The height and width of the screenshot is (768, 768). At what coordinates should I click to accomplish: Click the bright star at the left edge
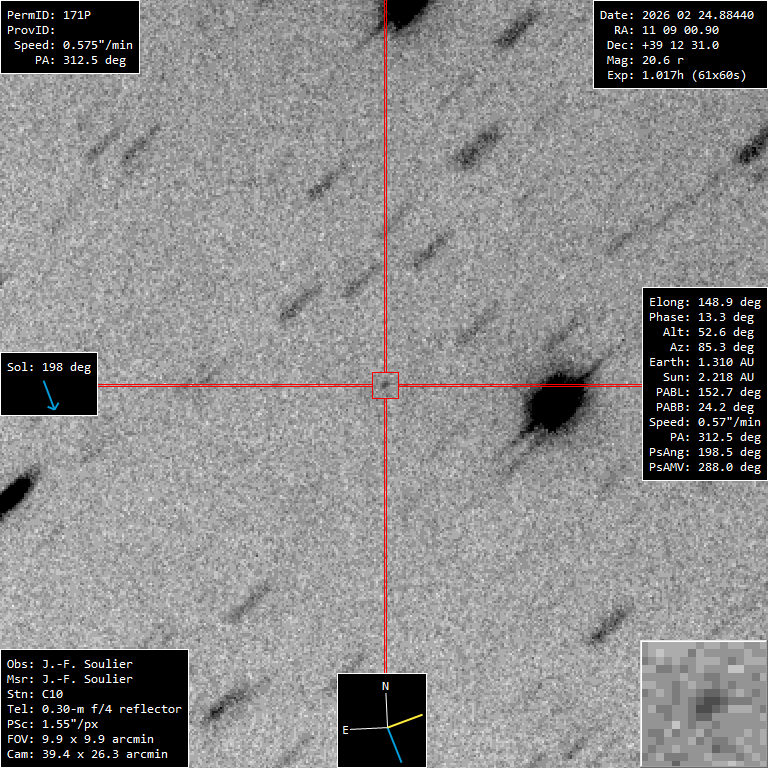[12, 494]
